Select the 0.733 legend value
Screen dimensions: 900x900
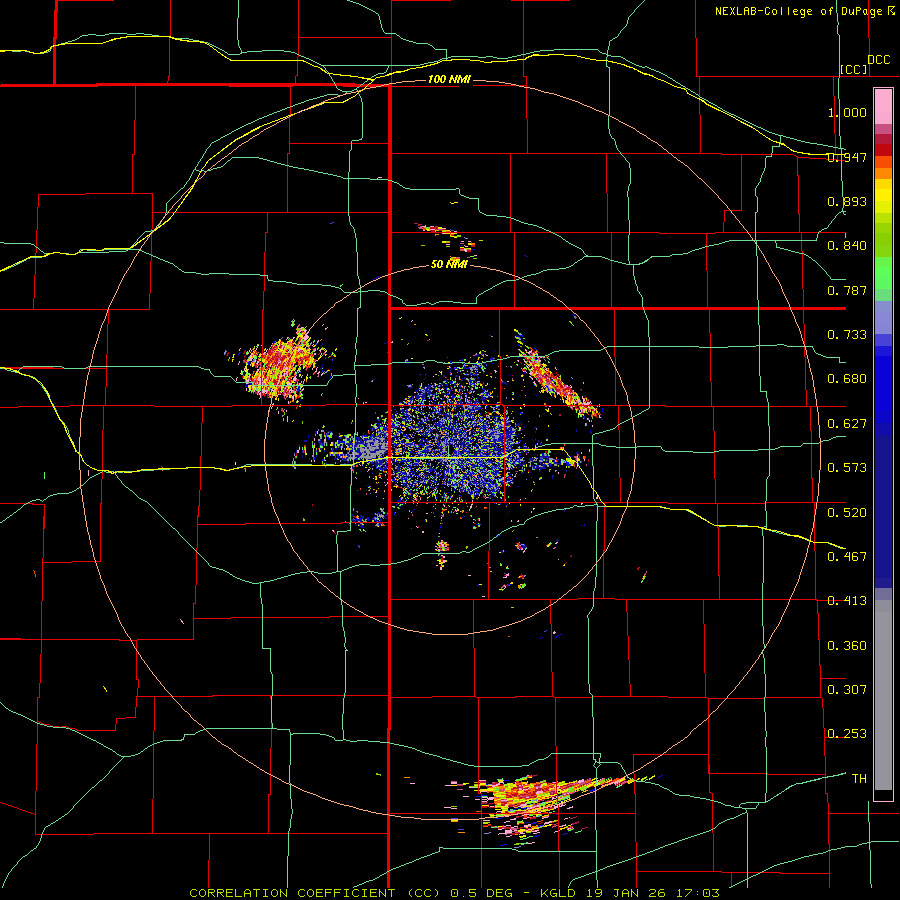pos(847,335)
